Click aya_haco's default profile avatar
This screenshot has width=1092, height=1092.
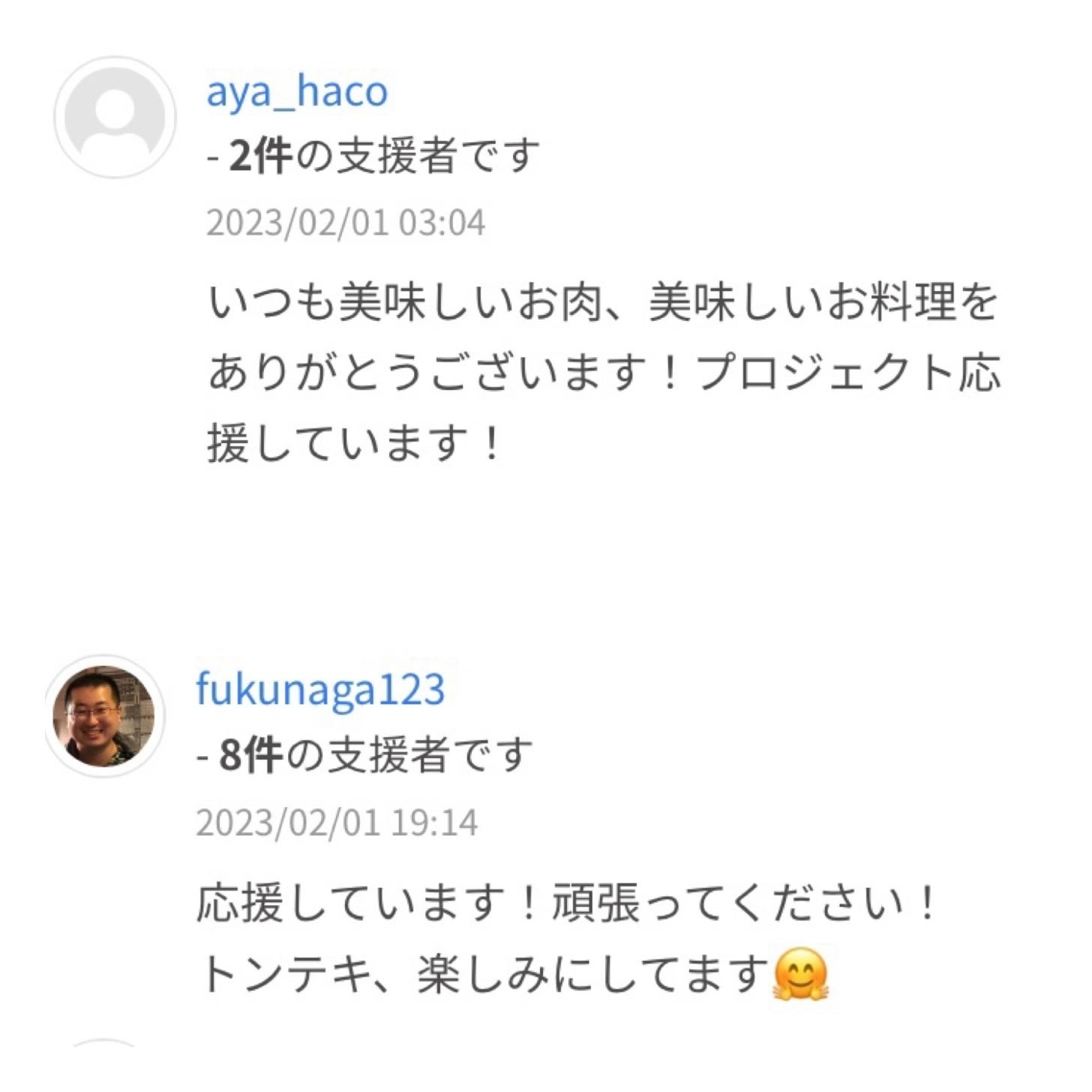115,117
